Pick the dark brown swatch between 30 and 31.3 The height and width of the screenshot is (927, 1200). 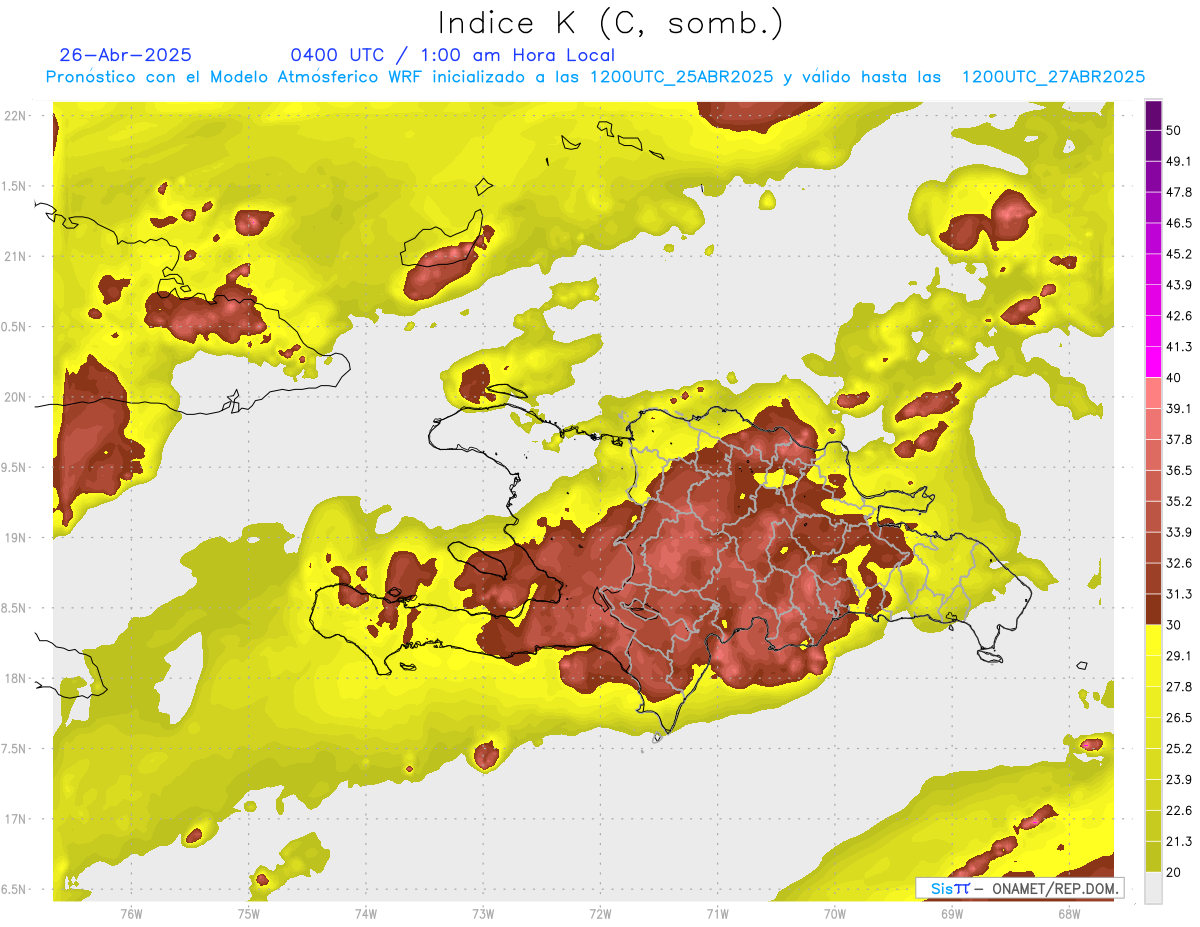click(x=1153, y=610)
